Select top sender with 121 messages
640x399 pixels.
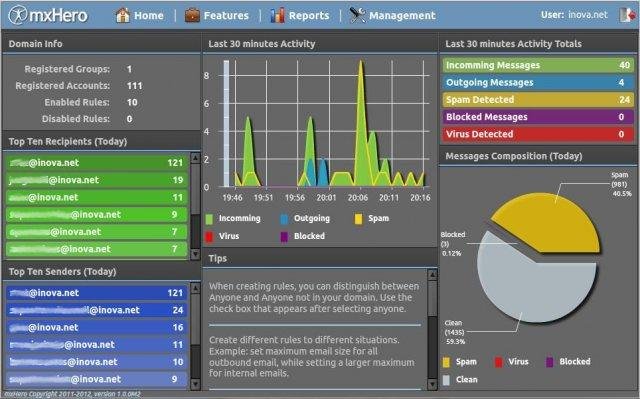[x=97, y=293]
